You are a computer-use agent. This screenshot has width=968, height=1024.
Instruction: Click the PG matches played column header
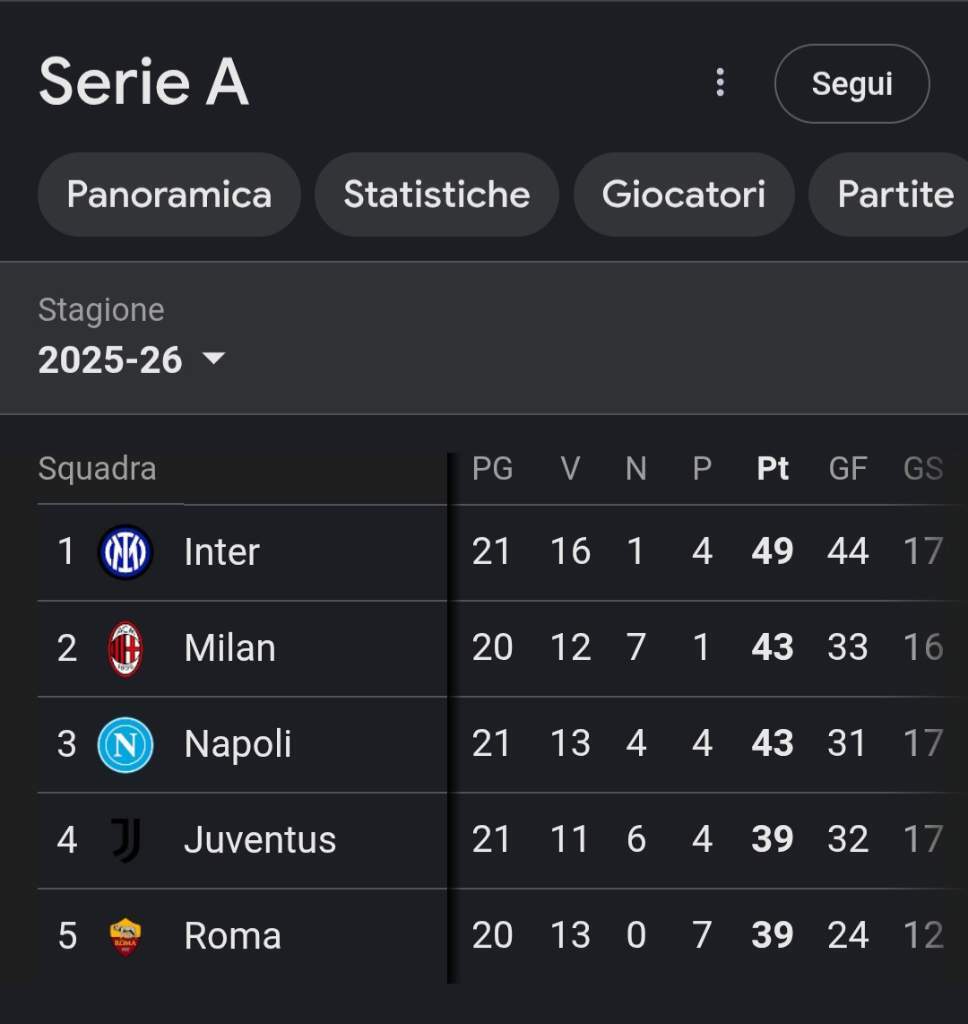pos(492,469)
